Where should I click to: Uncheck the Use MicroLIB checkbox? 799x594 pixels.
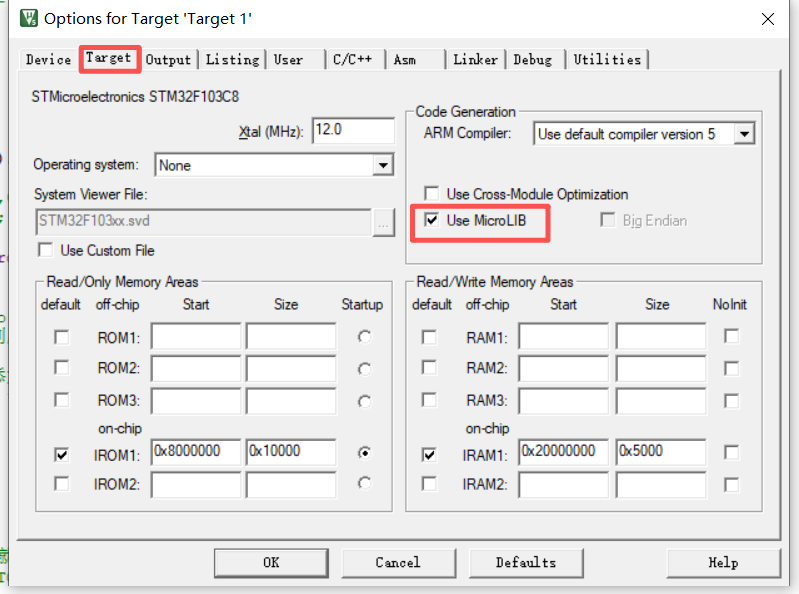432,220
